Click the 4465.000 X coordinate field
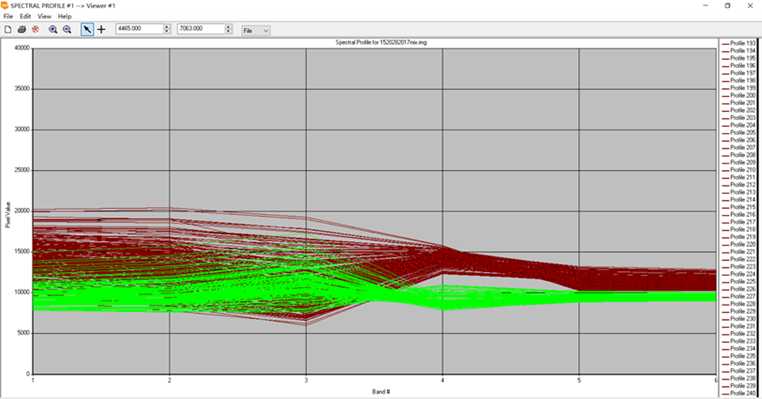The image size is (762, 399). point(139,29)
